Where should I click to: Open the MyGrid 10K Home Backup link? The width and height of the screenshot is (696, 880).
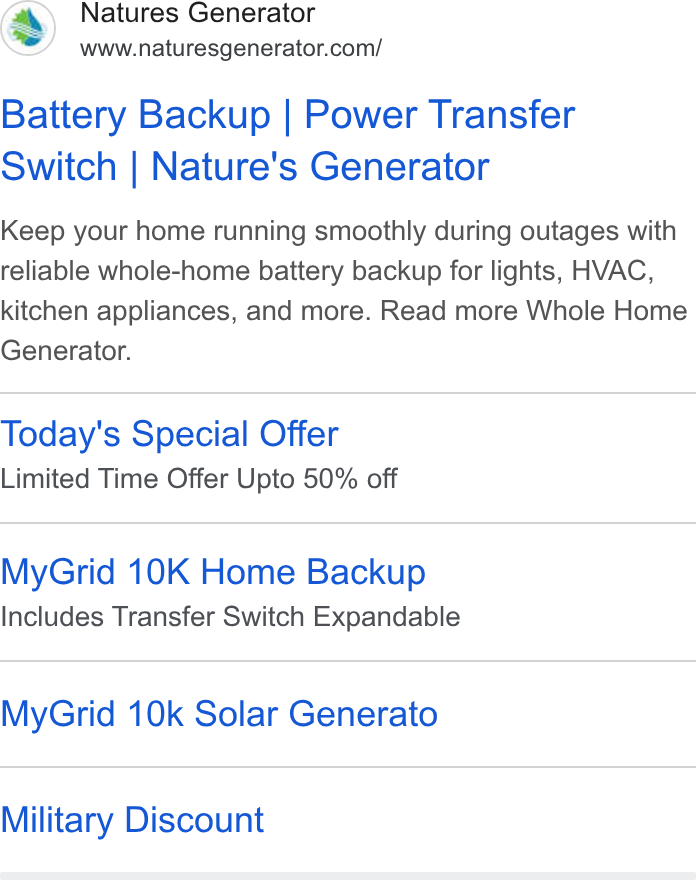213,572
